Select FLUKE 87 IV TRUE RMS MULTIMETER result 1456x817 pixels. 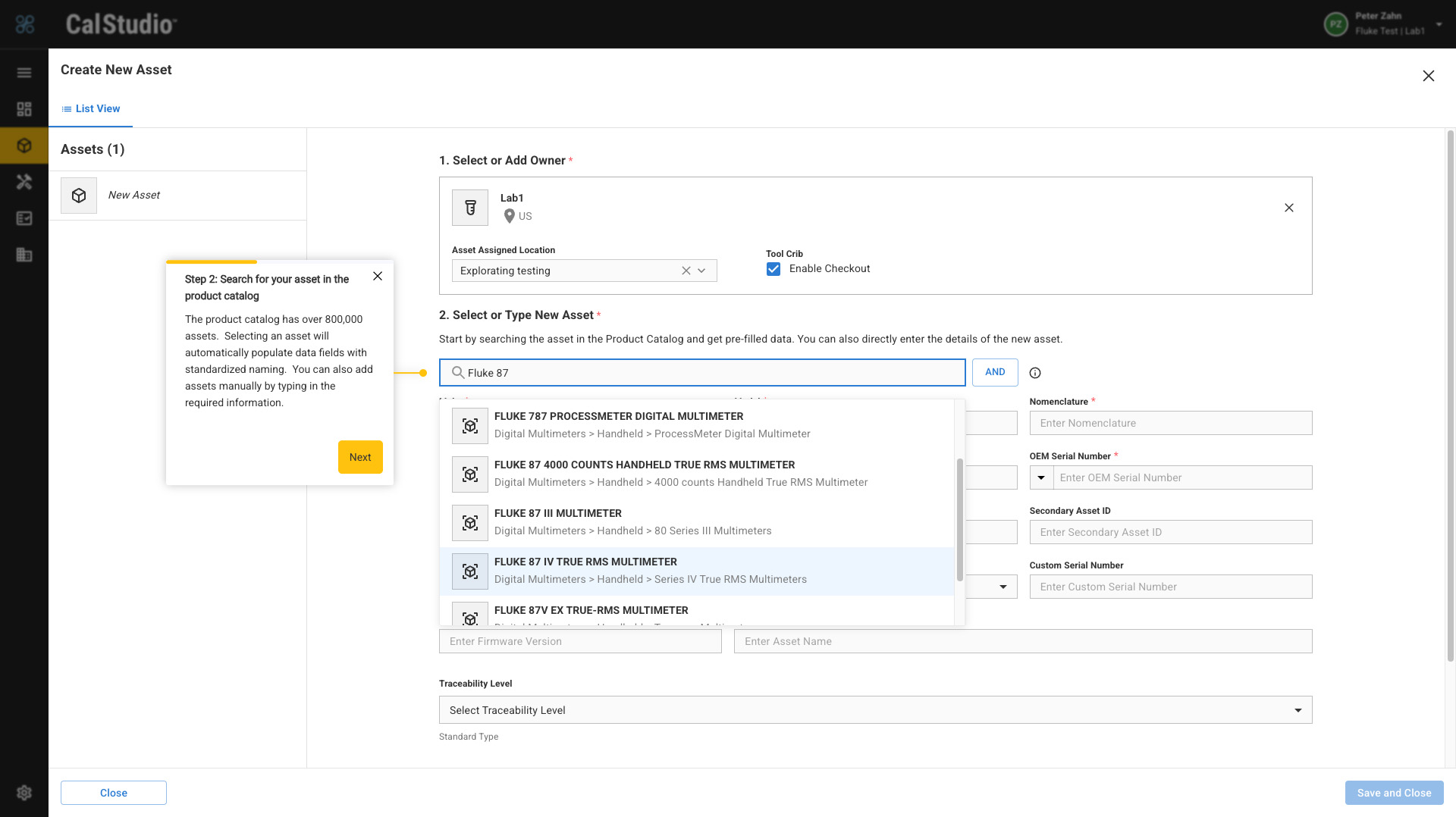pos(697,571)
